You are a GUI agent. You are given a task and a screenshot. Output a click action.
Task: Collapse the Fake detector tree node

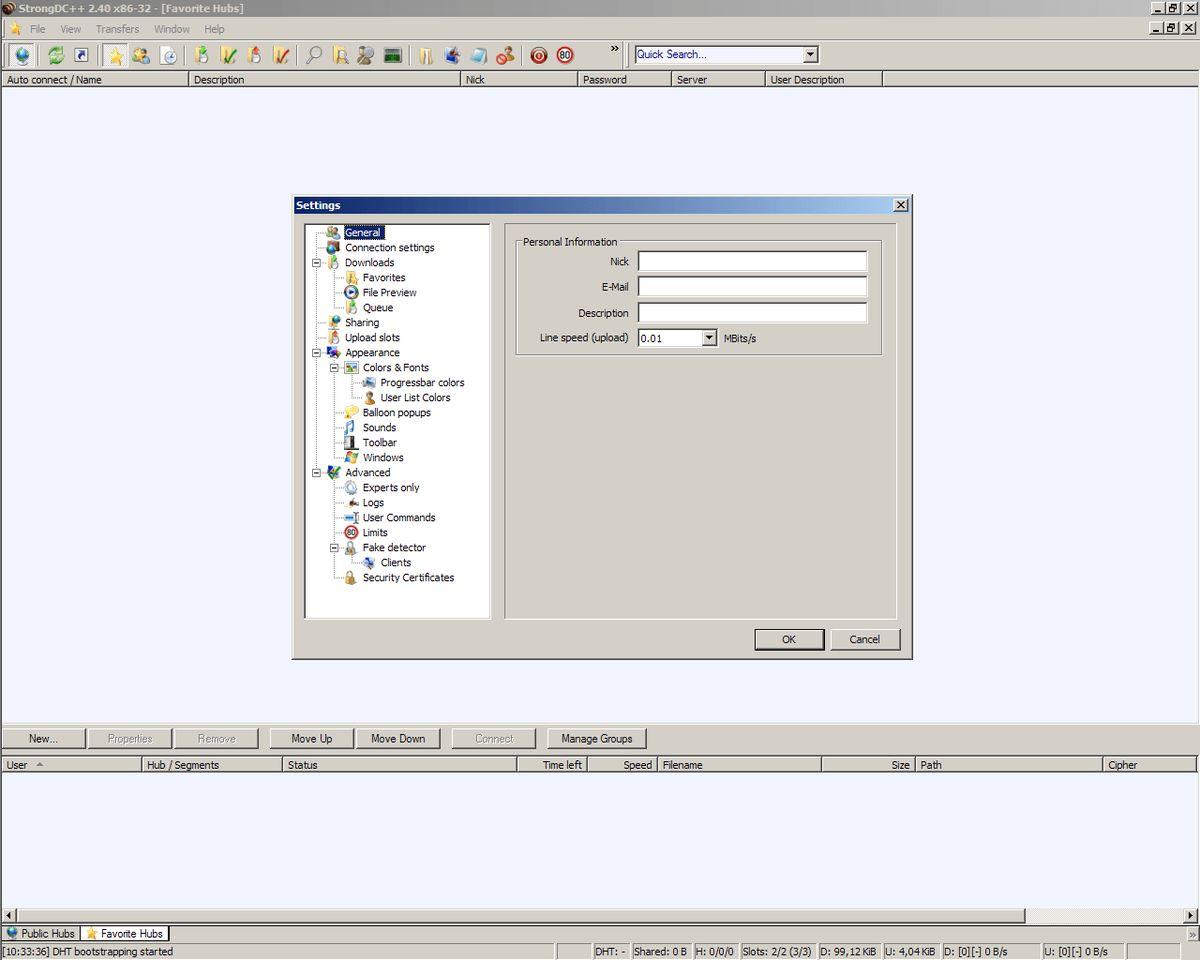[335, 548]
